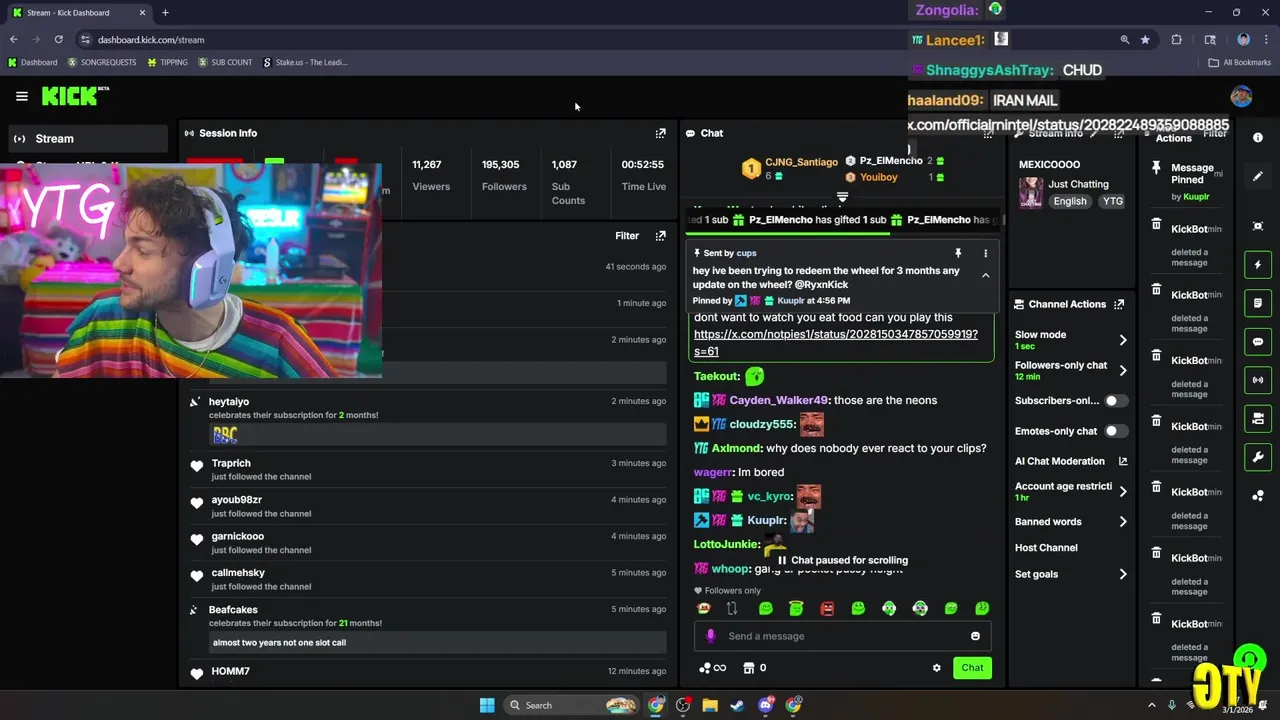
Task: Expand the chat leaderboard handle
Action: [842, 197]
